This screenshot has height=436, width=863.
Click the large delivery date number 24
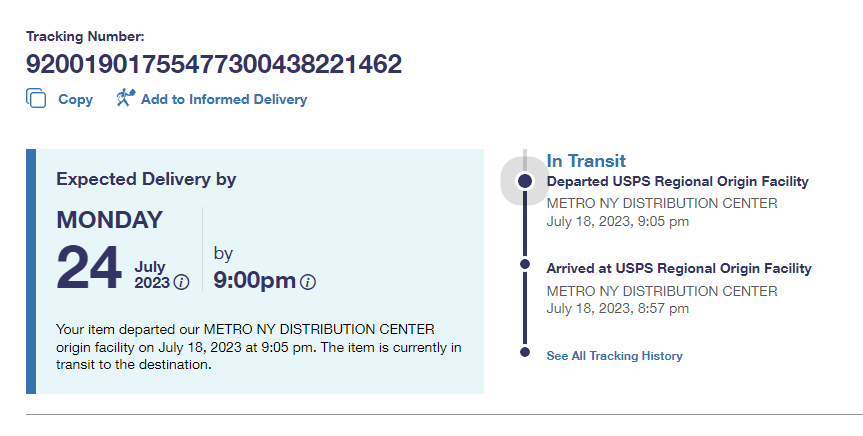pos(90,268)
